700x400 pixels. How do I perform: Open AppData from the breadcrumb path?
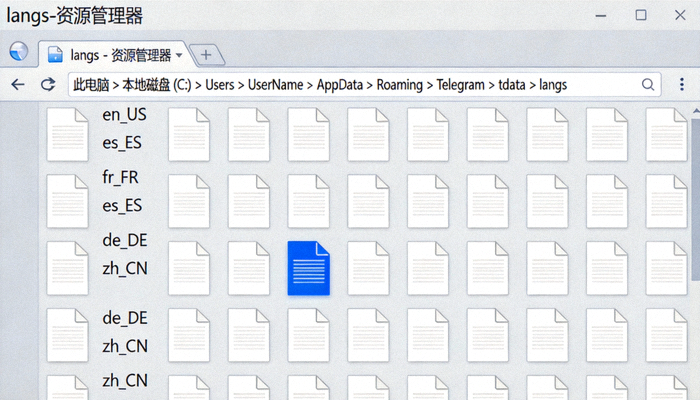click(x=341, y=85)
